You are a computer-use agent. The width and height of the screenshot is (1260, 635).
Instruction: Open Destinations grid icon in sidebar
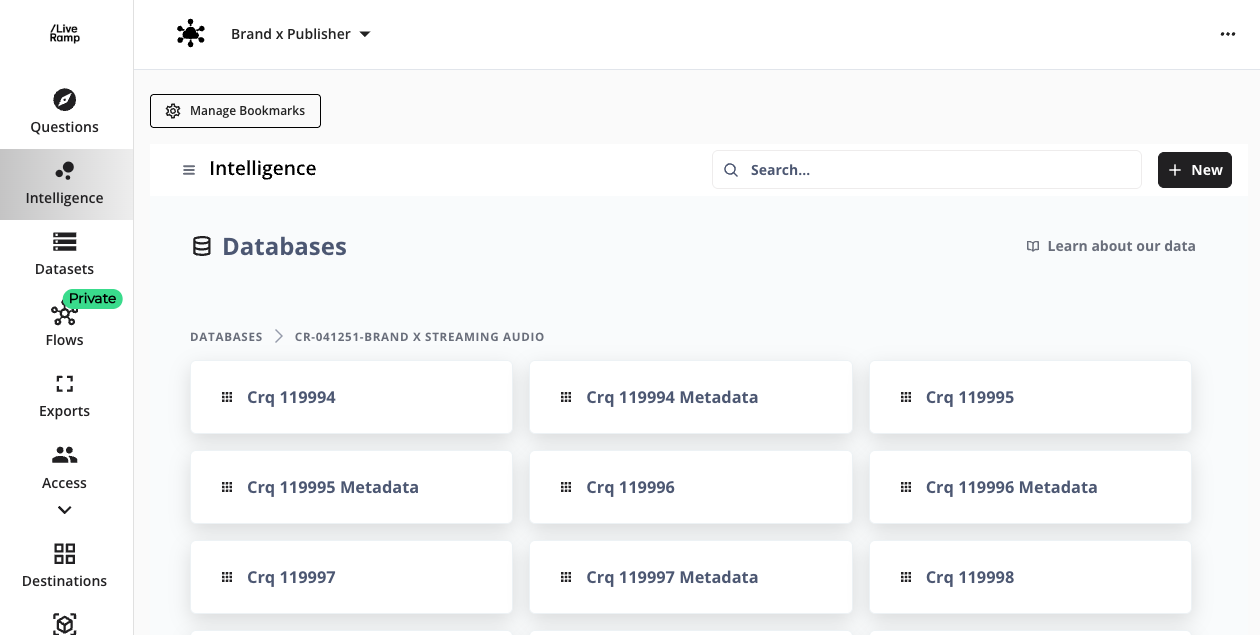click(64, 554)
